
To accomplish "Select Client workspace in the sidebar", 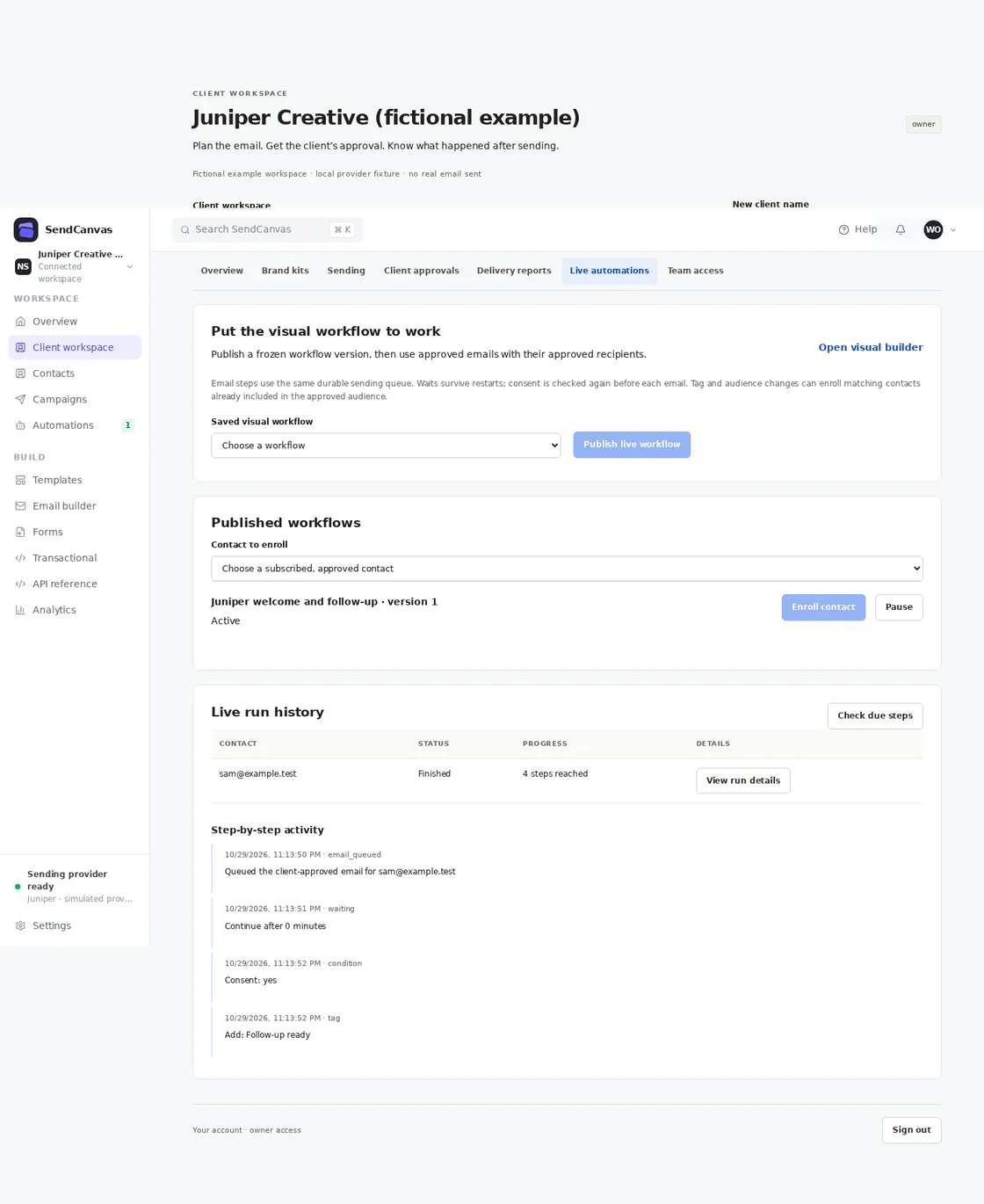I will 75,347.
